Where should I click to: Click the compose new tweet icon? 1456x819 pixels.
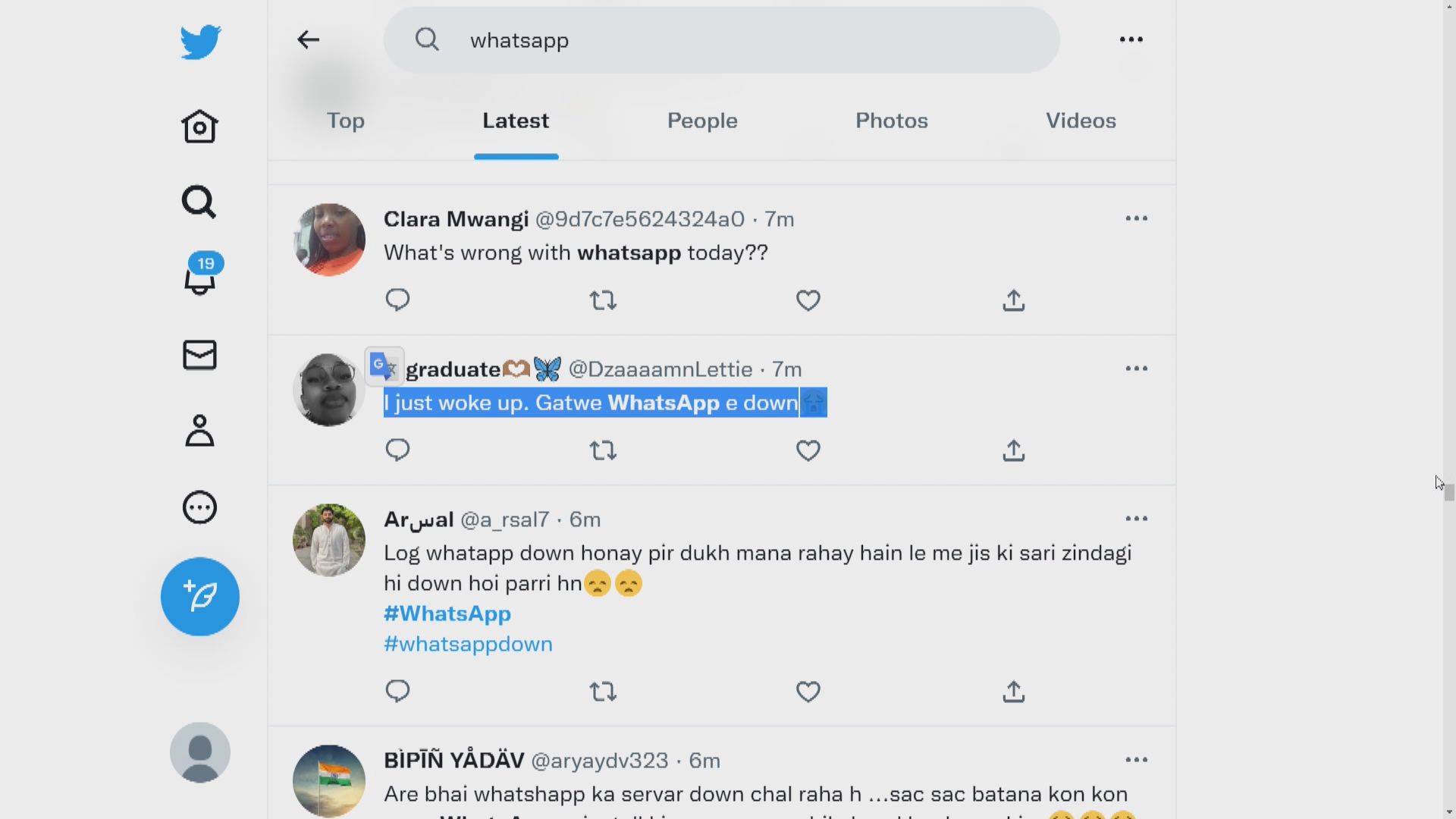[199, 595]
